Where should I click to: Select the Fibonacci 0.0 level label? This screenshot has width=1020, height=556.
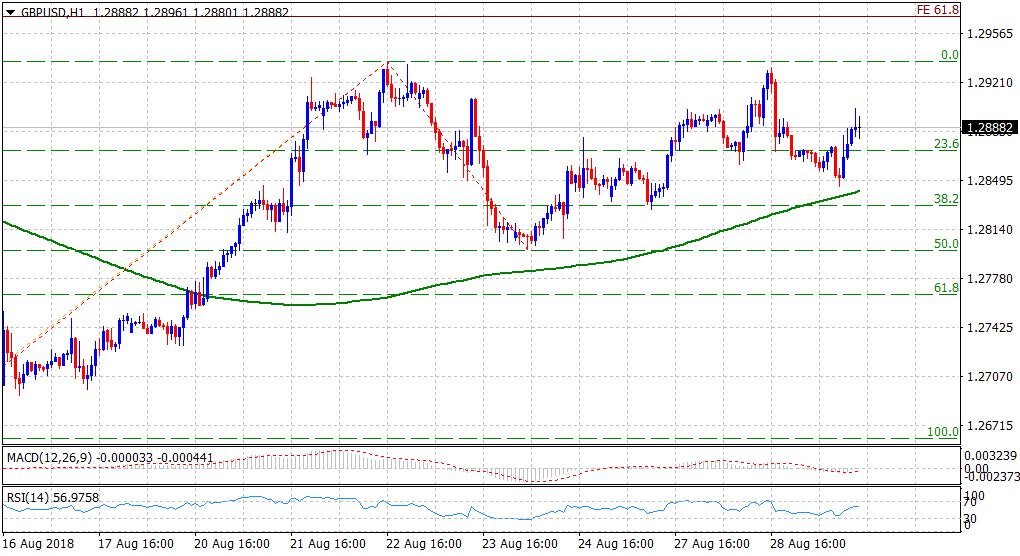pyautogui.click(x=950, y=55)
